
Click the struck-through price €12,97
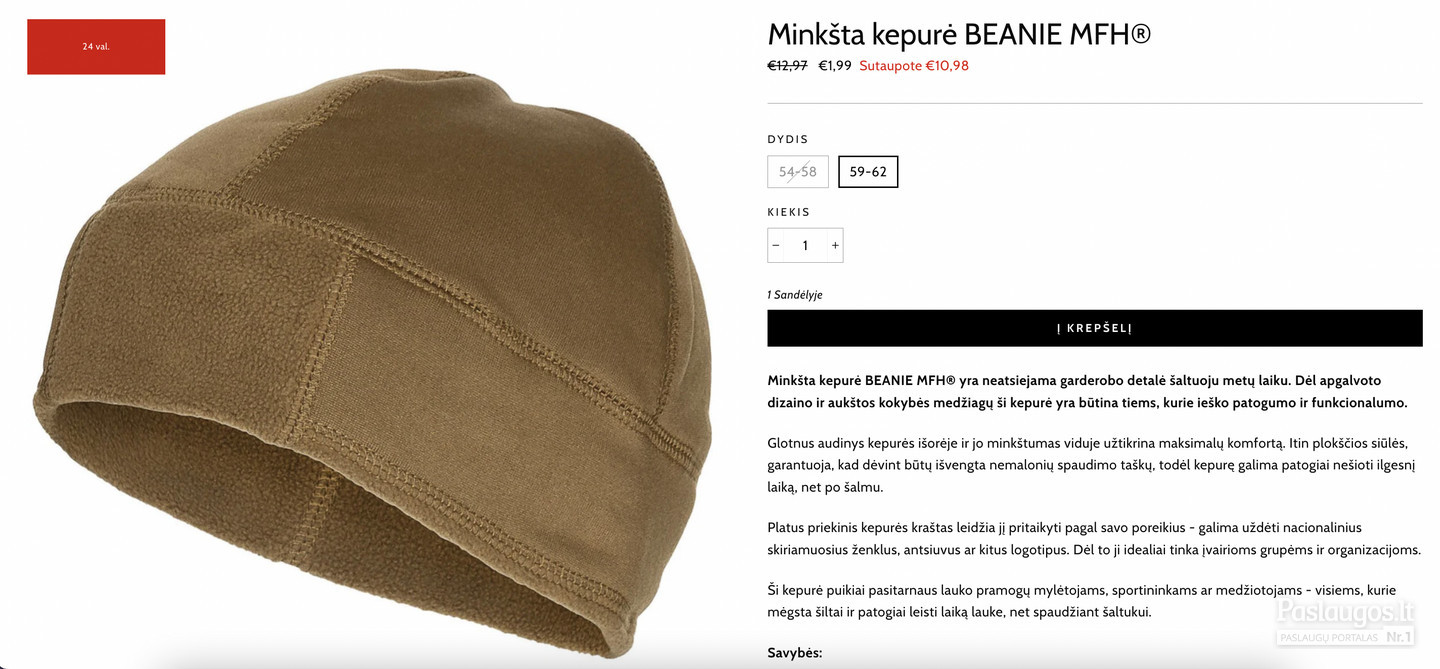(787, 66)
